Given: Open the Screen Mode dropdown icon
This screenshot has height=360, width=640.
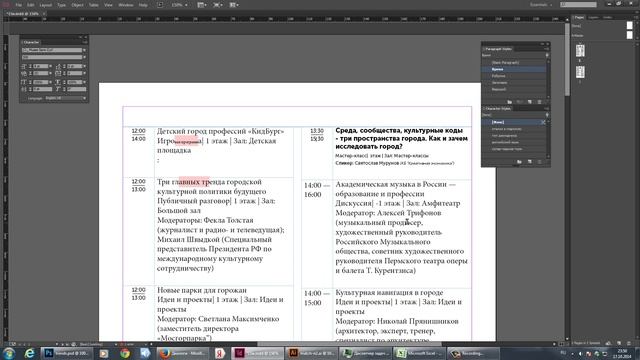Looking at the screenshot, I should click(218, 5).
